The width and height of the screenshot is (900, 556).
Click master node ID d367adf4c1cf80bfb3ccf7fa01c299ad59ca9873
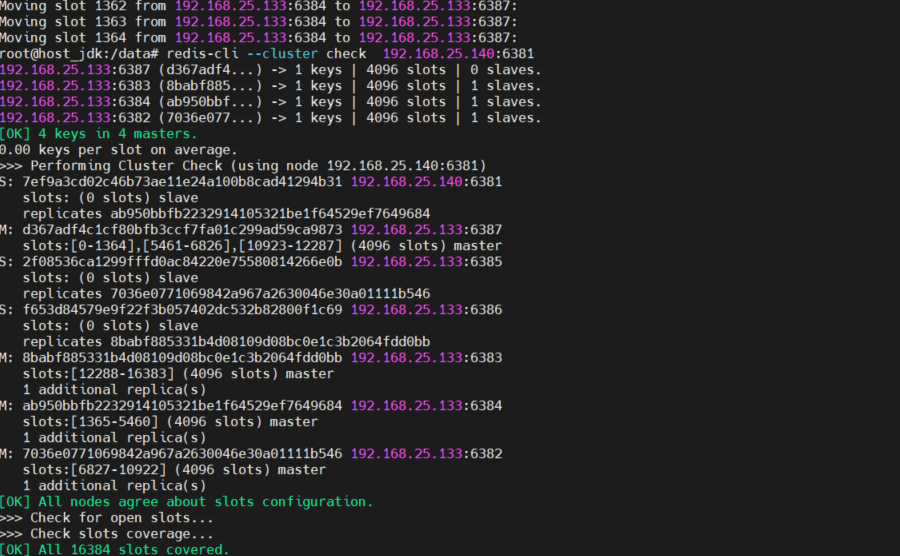182,230
